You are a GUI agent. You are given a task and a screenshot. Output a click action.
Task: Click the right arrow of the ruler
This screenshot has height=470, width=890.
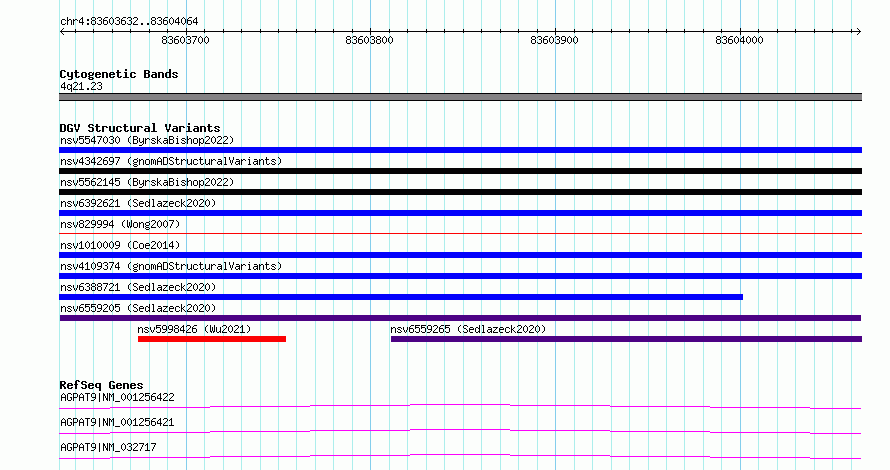[859, 32]
